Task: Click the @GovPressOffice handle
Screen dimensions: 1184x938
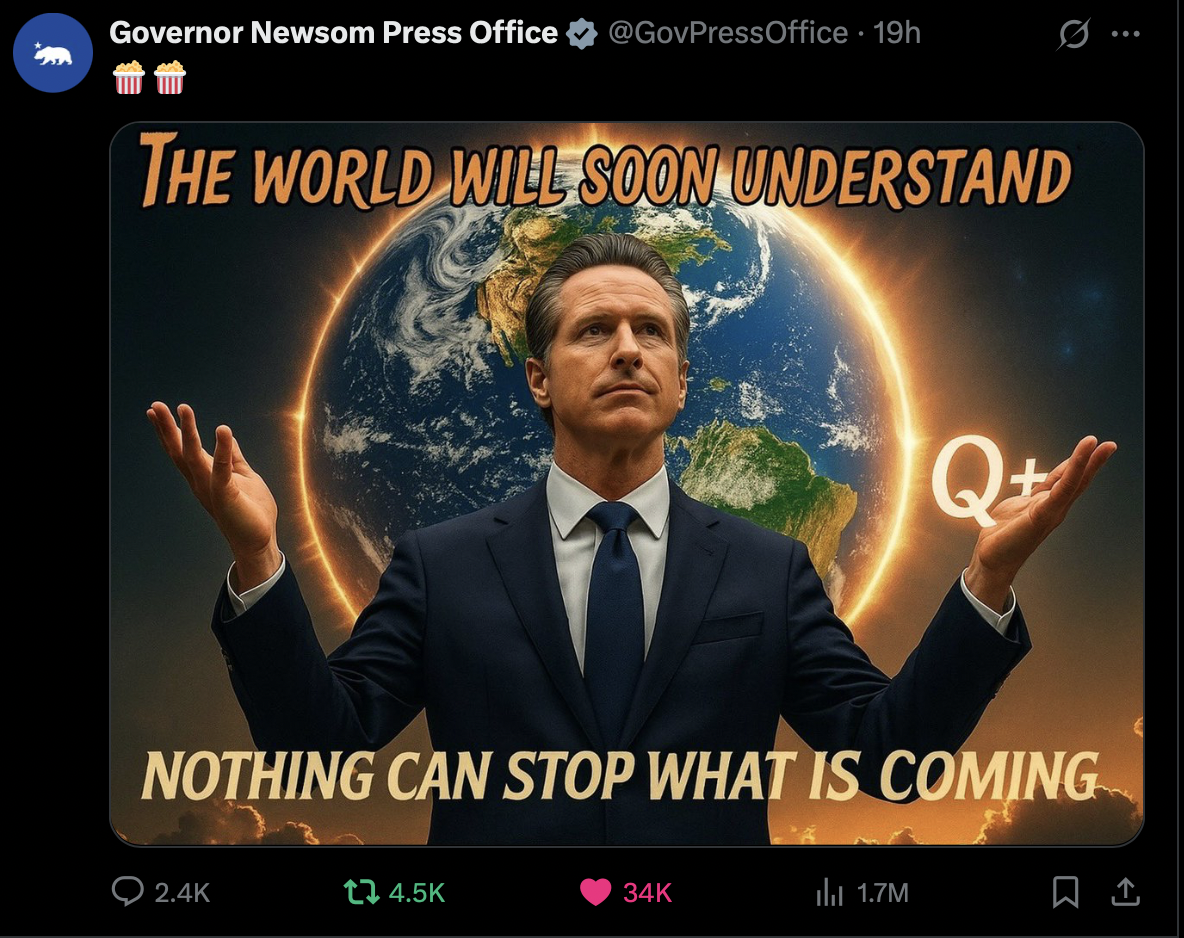Action: (x=728, y=33)
